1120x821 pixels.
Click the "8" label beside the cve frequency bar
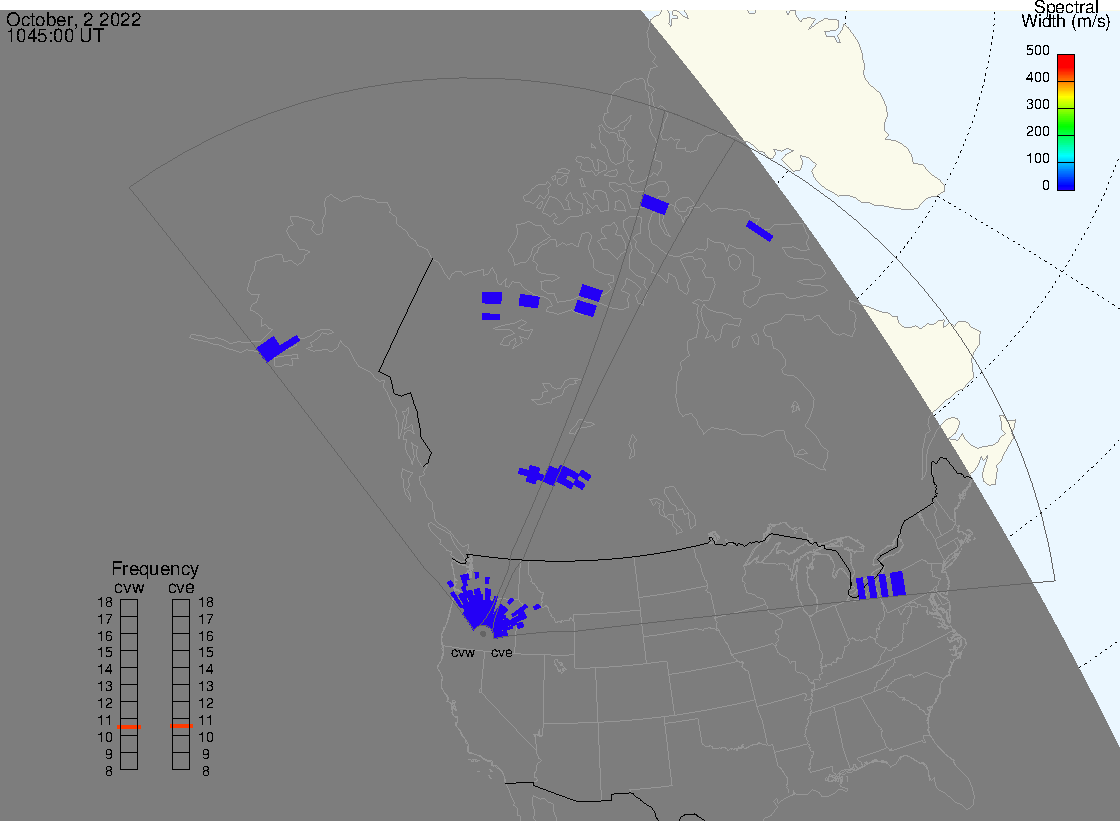tap(206, 772)
